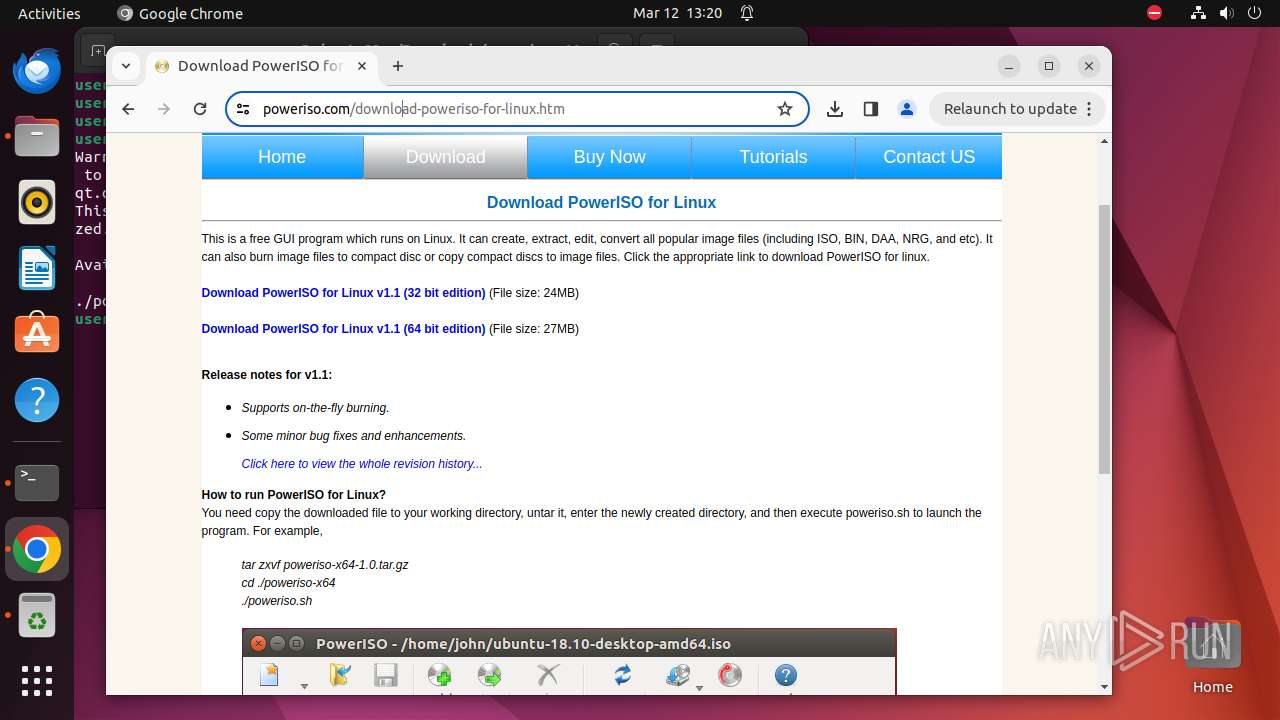Click the page scrollbar down arrow
The image size is (1280, 720).
(x=1104, y=687)
